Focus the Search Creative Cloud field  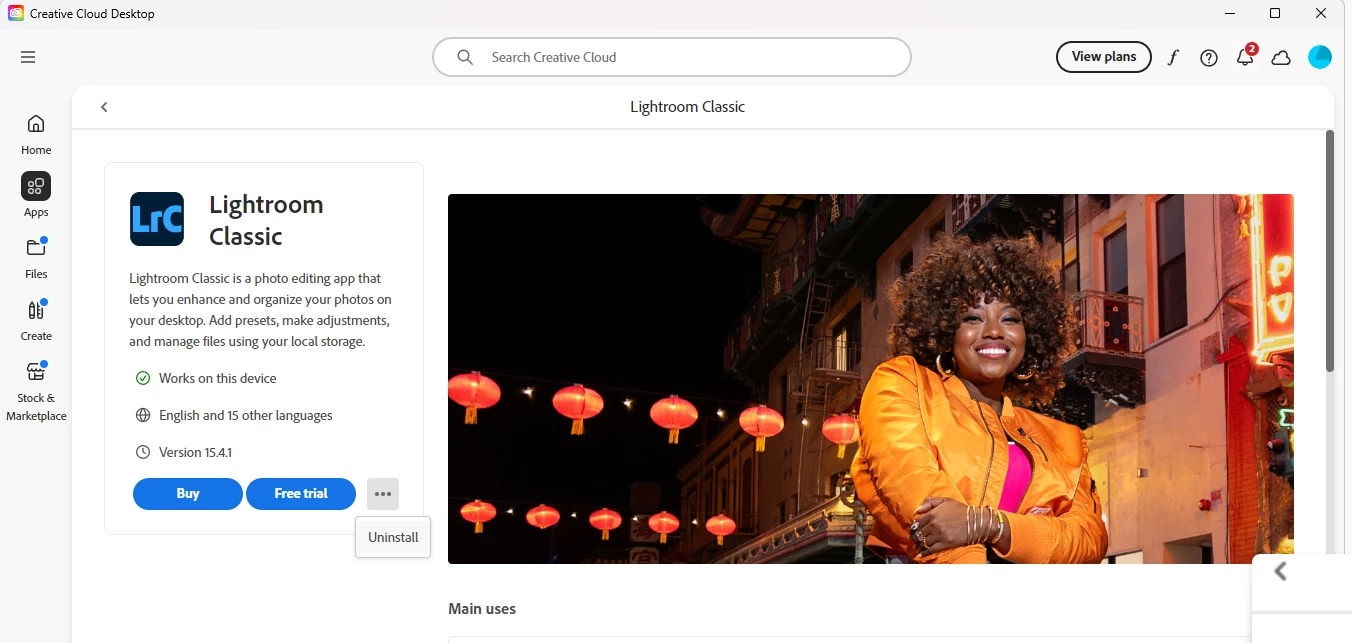tap(672, 57)
